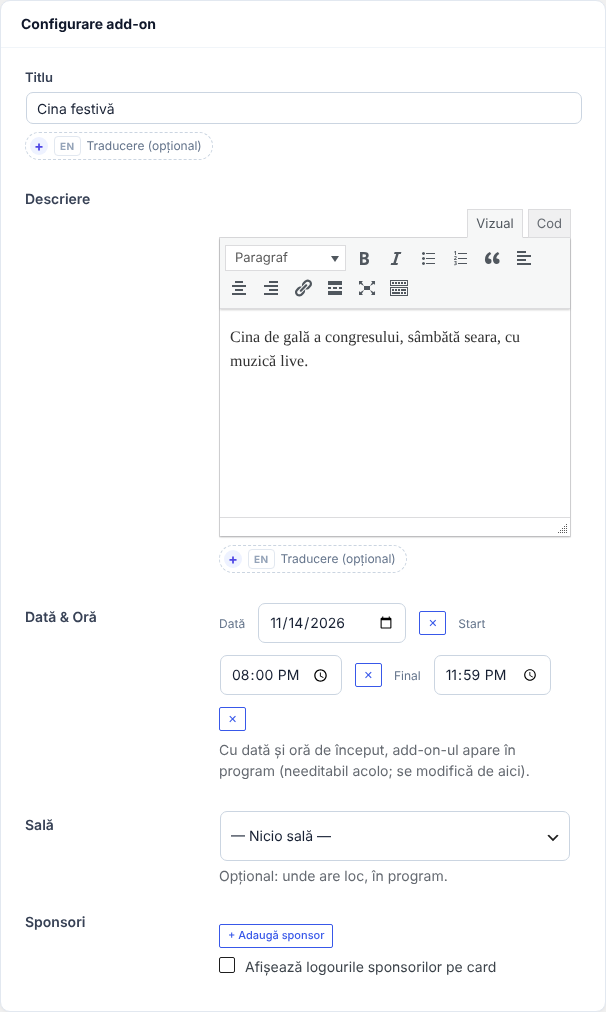Image resolution: width=606 pixels, height=1012 pixels.
Task: Insert Read More tag
Action: (x=335, y=288)
